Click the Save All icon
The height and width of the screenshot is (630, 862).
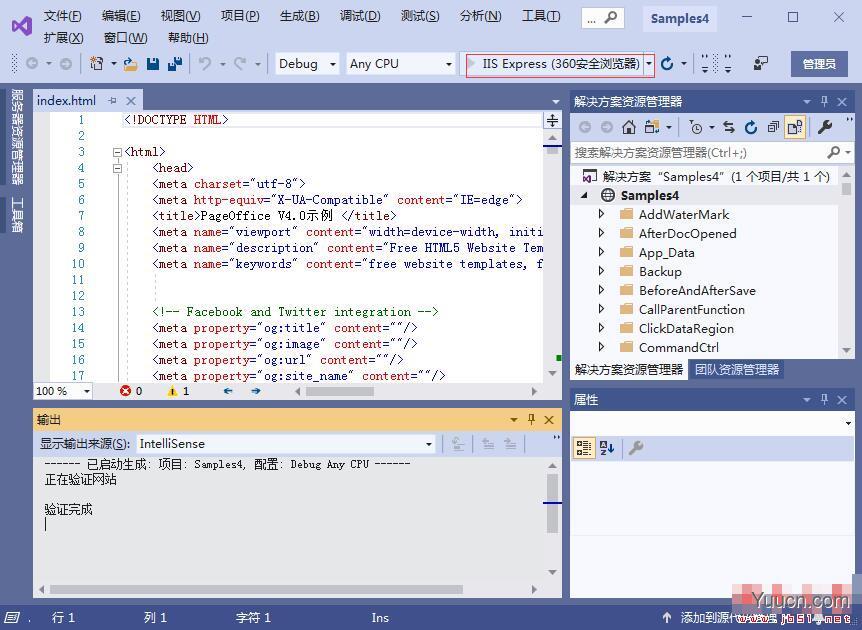click(175, 64)
